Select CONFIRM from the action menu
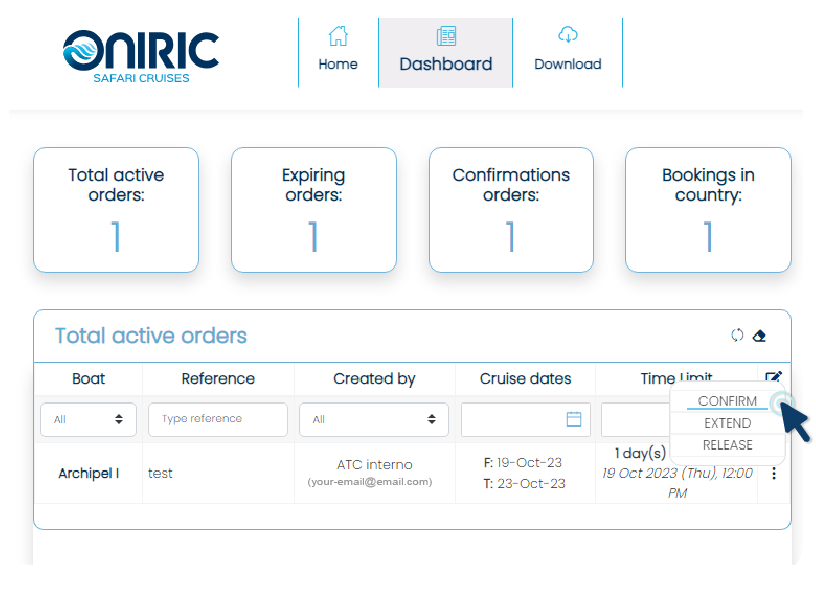The height and width of the screenshot is (591, 816). (x=727, y=401)
